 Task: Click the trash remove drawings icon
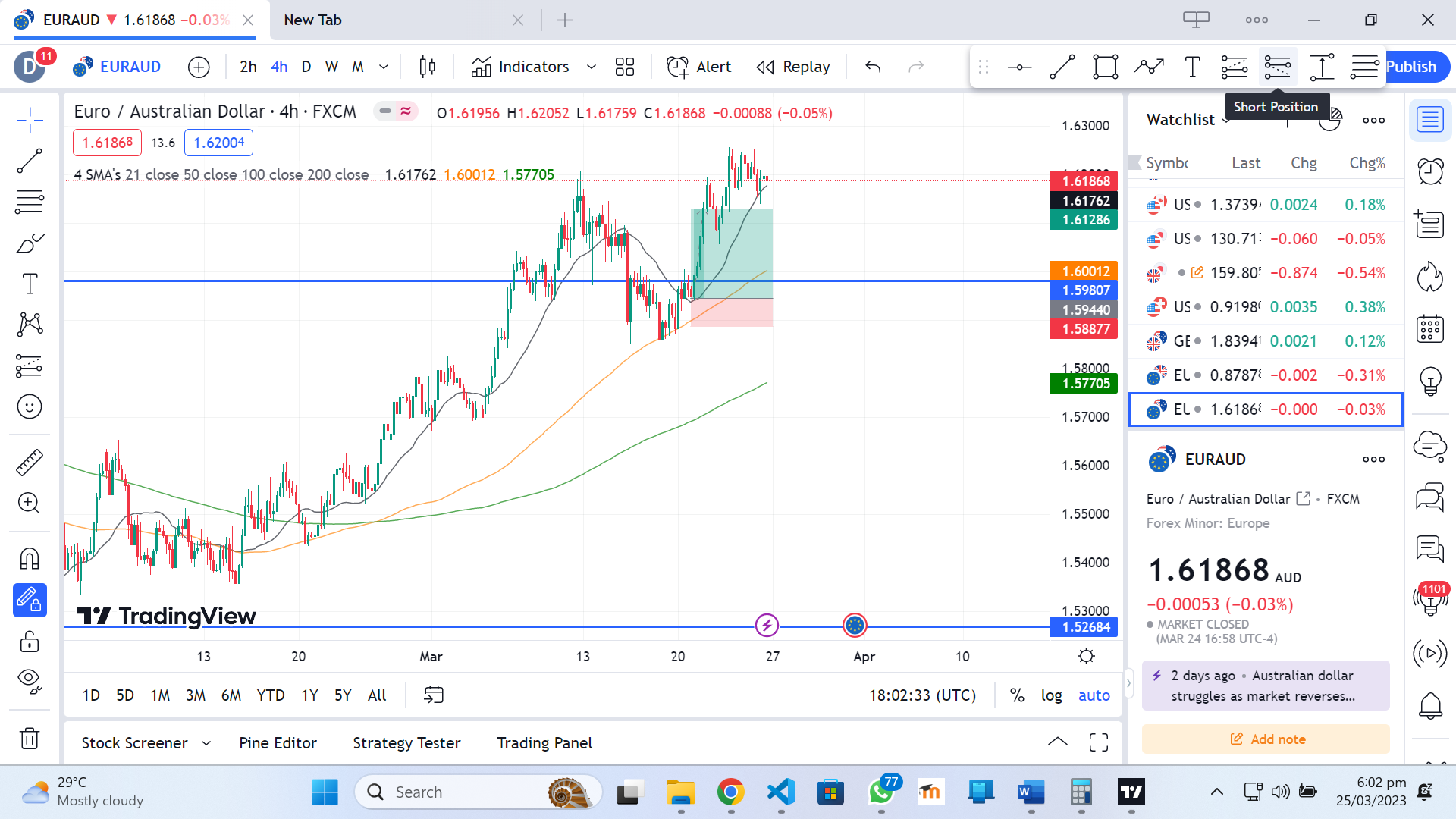pos(30,738)
